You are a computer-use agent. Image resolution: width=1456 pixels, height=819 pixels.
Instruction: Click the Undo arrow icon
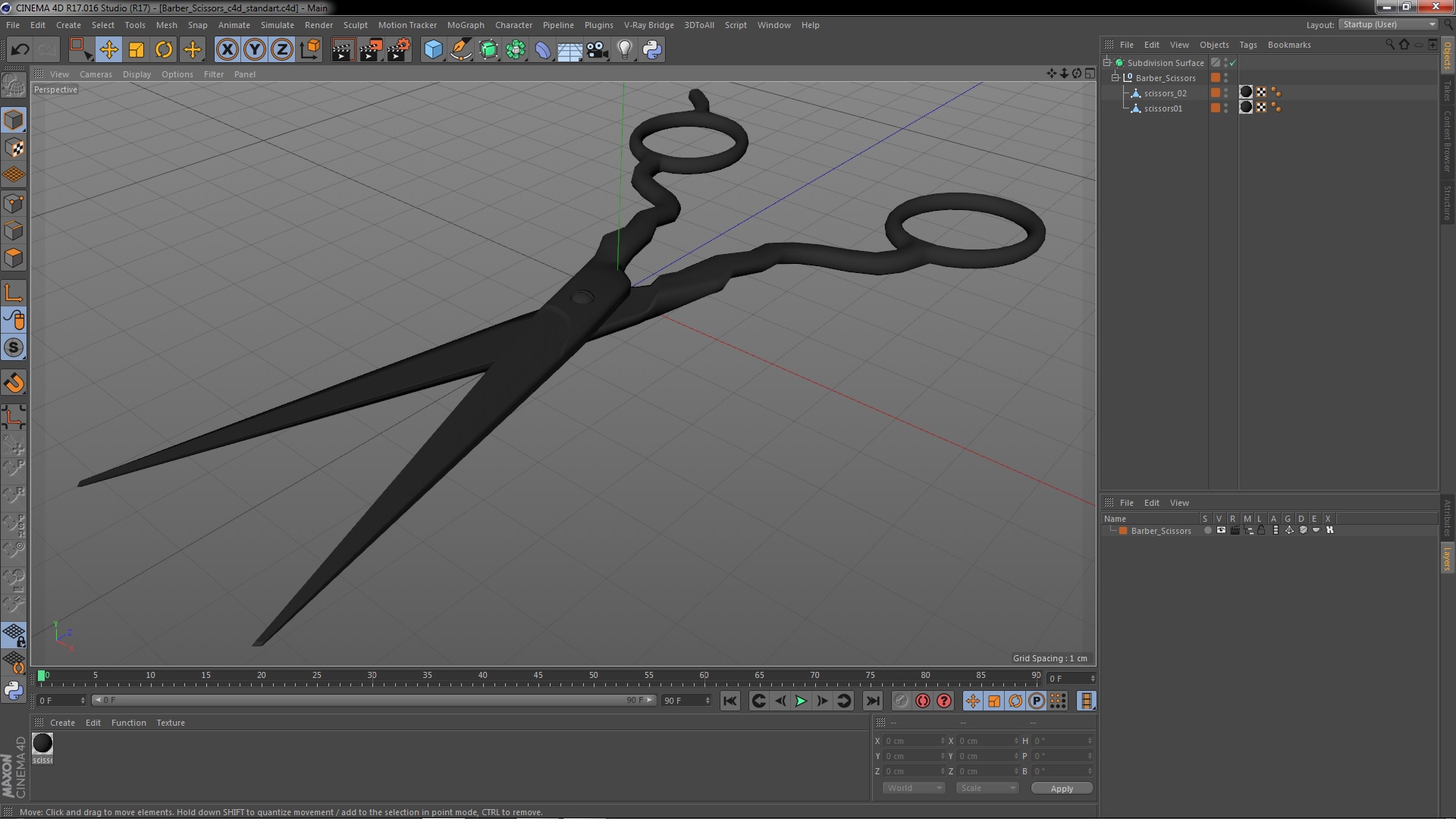(x=20, y=50)
